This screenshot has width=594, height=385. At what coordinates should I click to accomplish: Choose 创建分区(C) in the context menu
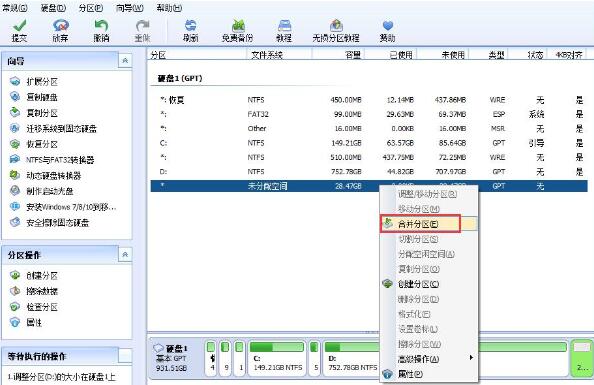click(429, 284)
